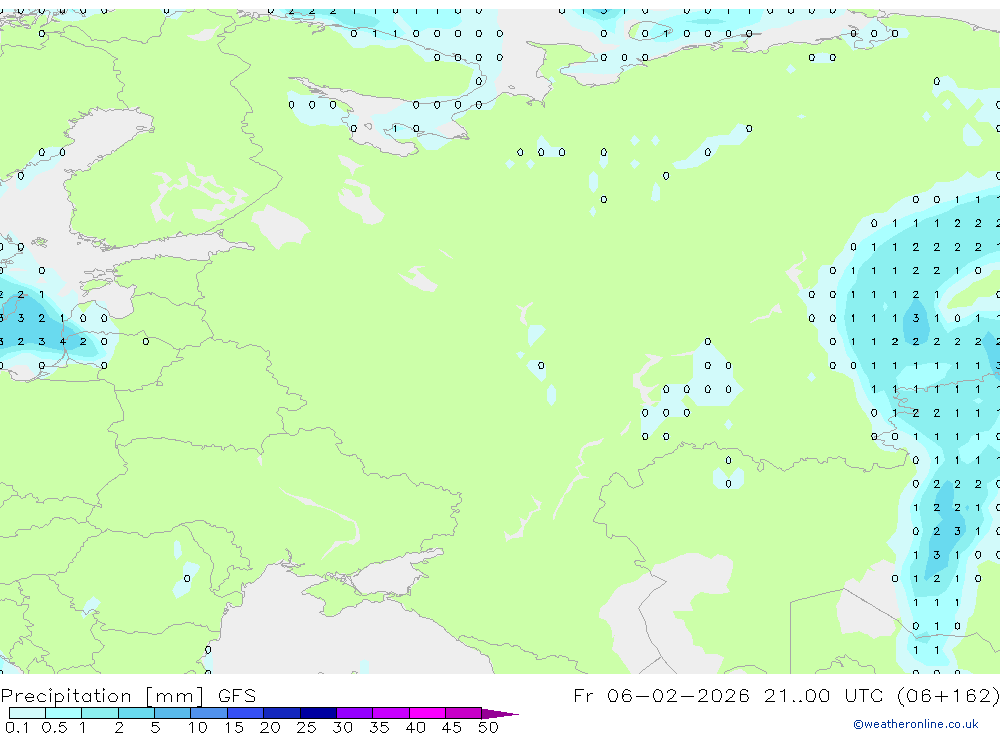The image size is (1000, 733).
Task: Click the '4' precipitation value on the map
Action: click(x=62, y=342)
